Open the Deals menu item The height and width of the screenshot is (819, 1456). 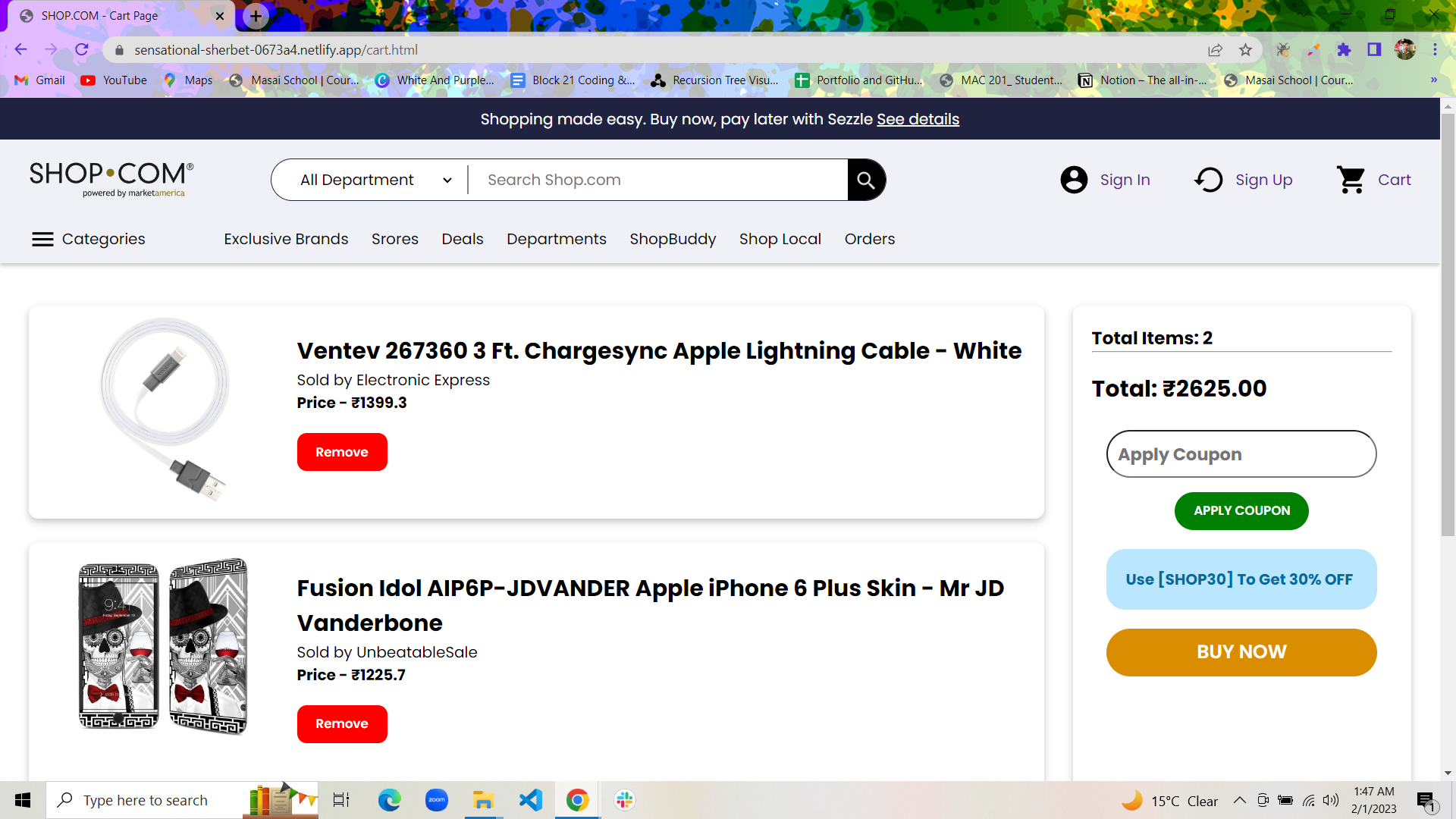[x=463, y=239]
